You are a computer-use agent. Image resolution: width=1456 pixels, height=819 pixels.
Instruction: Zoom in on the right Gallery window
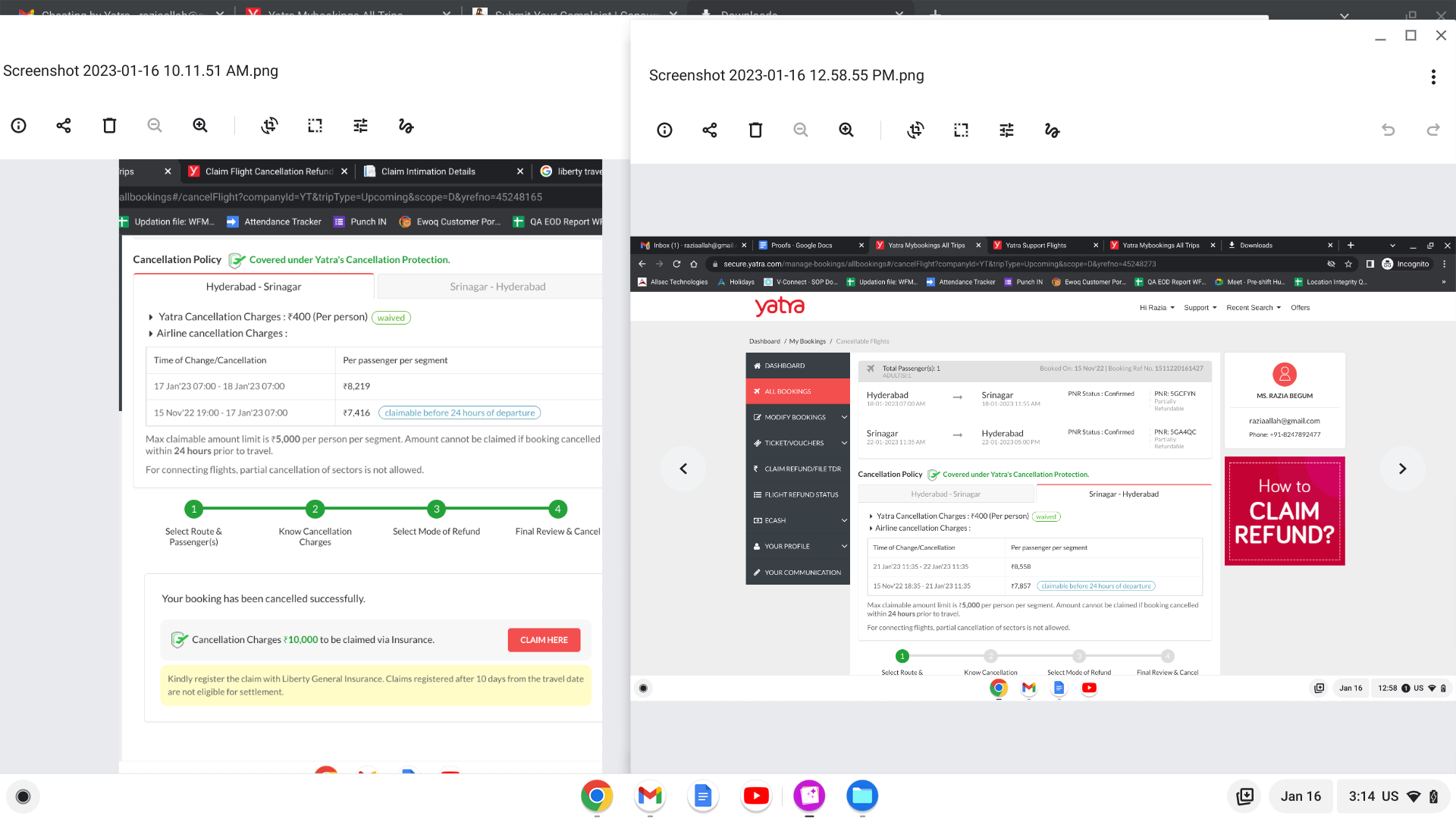click(x=846, y=130)
